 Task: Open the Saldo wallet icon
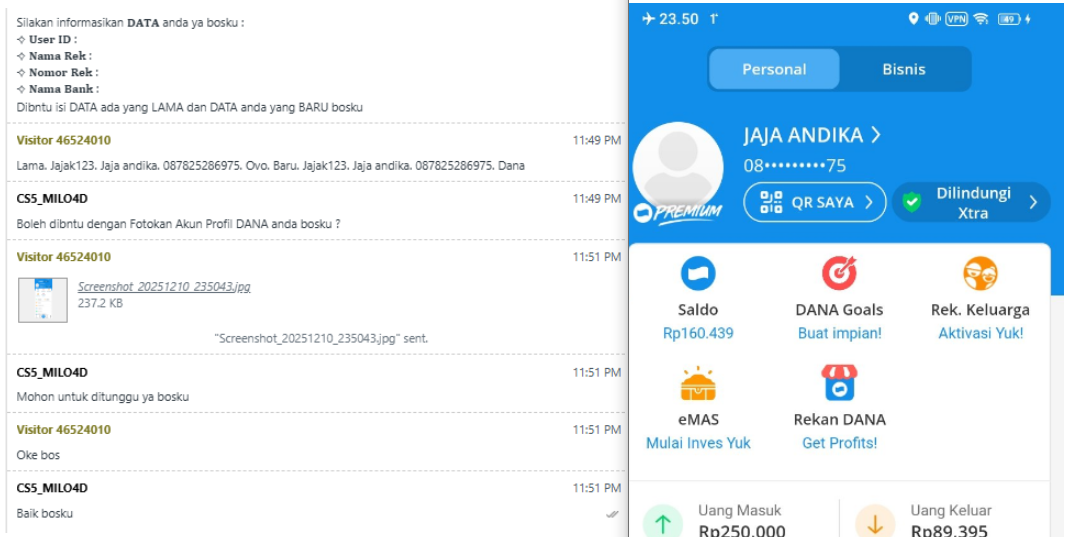(698, 274)
